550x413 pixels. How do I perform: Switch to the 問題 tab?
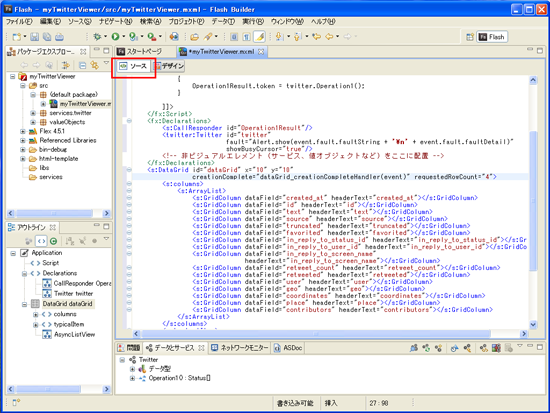coord(129,348)
